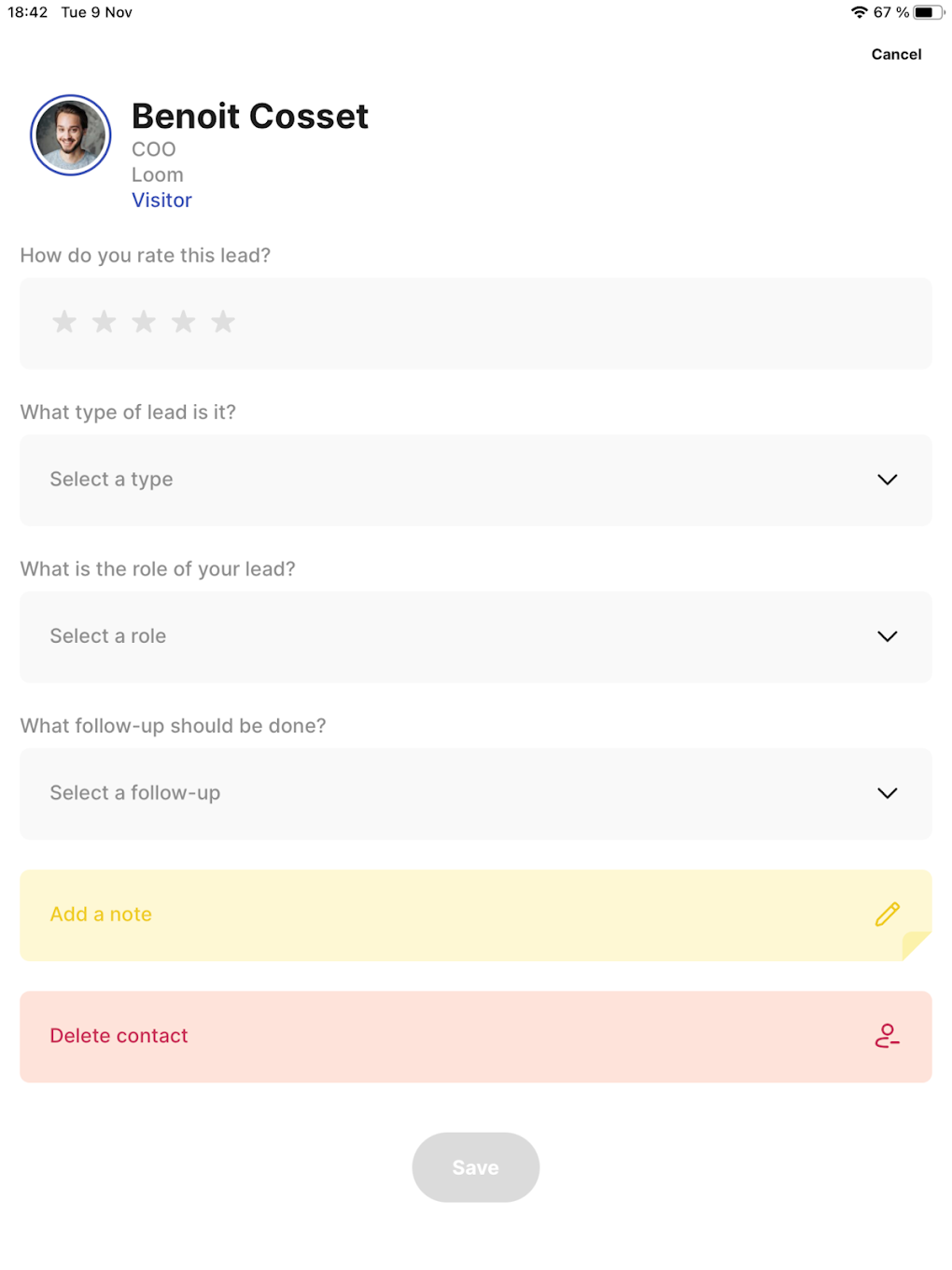
Task: Click the remove-person icon on Delete contact
Action: [888, 1036]
